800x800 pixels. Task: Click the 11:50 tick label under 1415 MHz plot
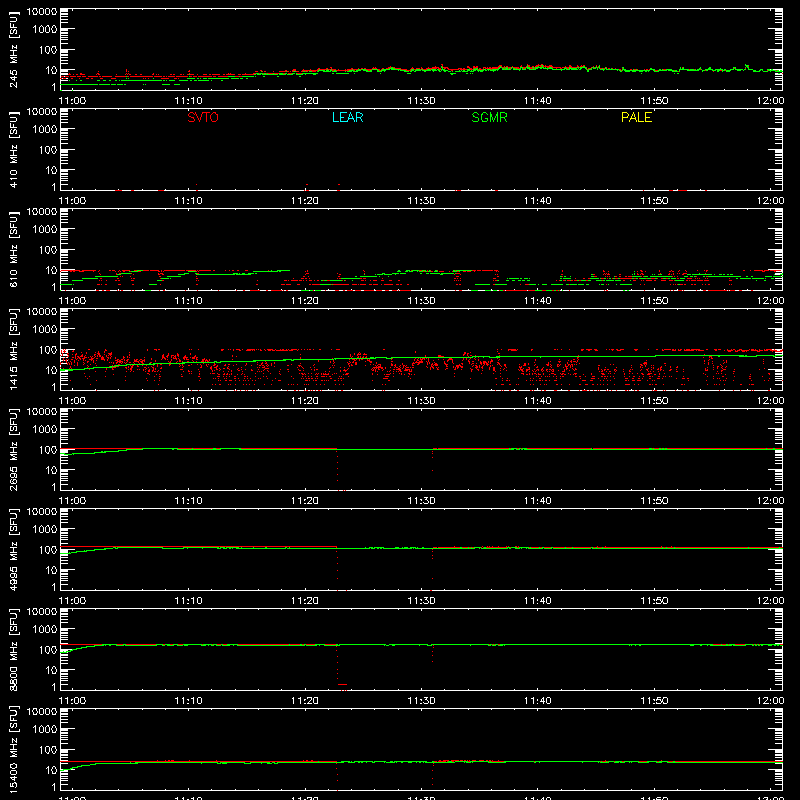tap(654, 401)
